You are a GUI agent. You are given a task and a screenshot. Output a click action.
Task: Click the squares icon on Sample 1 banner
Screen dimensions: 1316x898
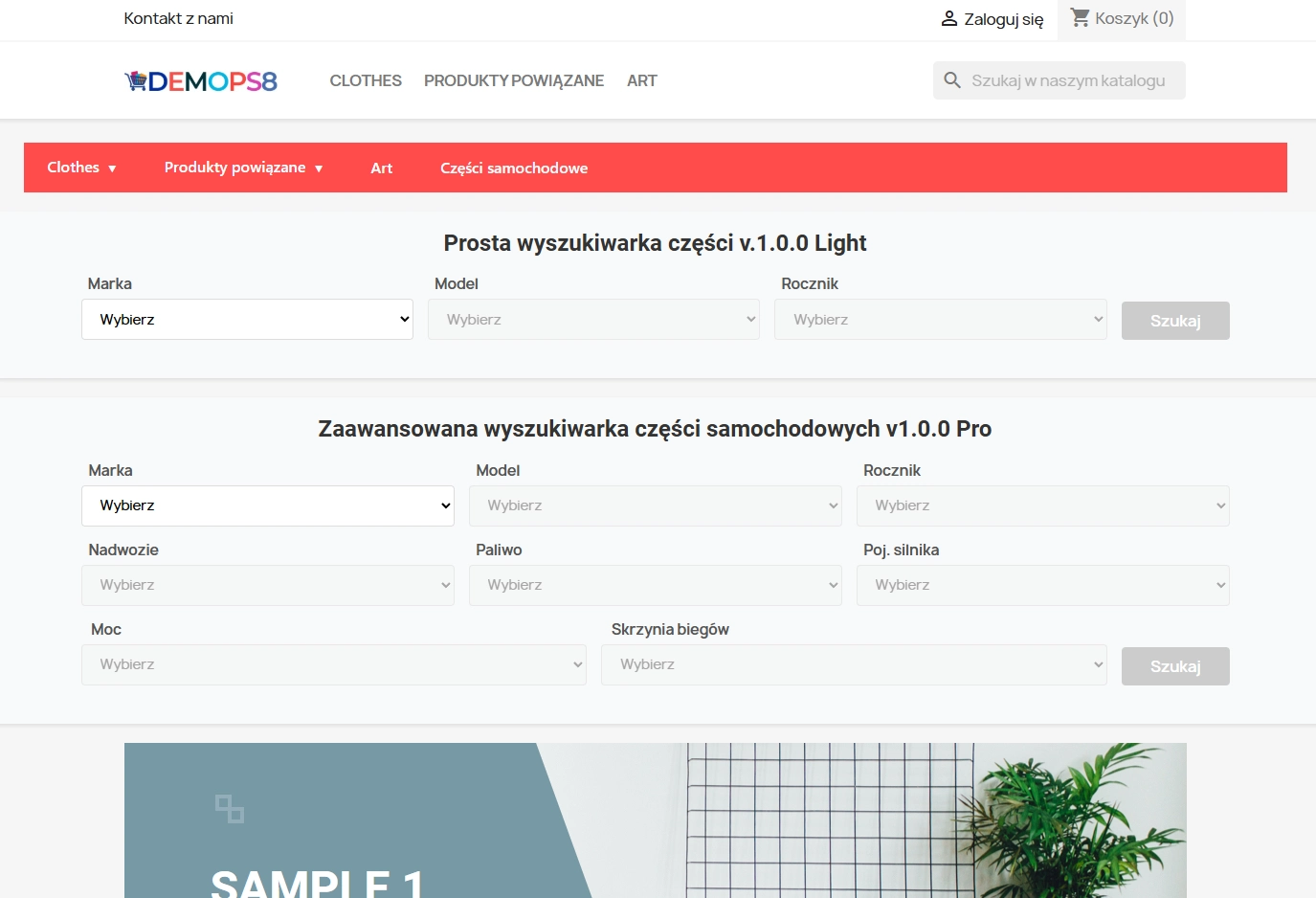pyautogui.click(x=230, y=809)
